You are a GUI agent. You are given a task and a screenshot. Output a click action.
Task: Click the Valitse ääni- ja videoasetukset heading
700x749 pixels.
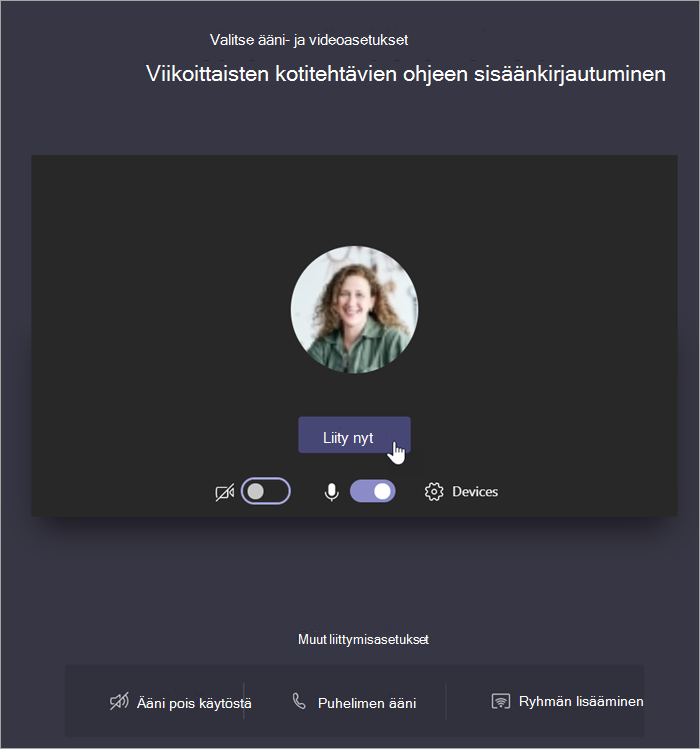point(309,40)
